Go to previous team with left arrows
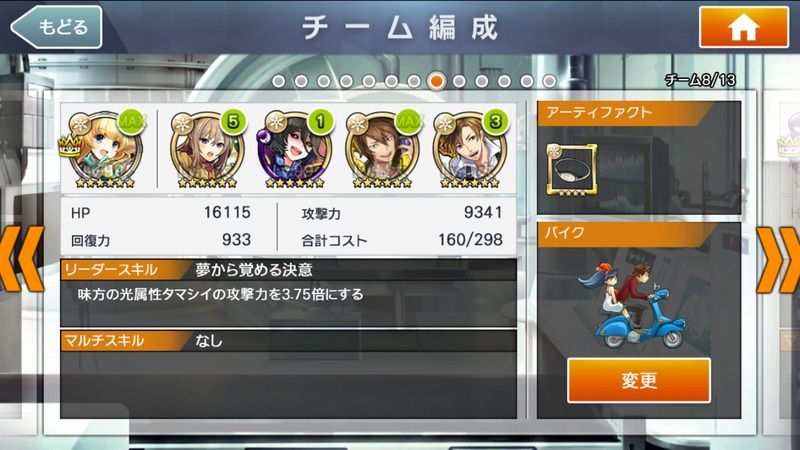 21,259
